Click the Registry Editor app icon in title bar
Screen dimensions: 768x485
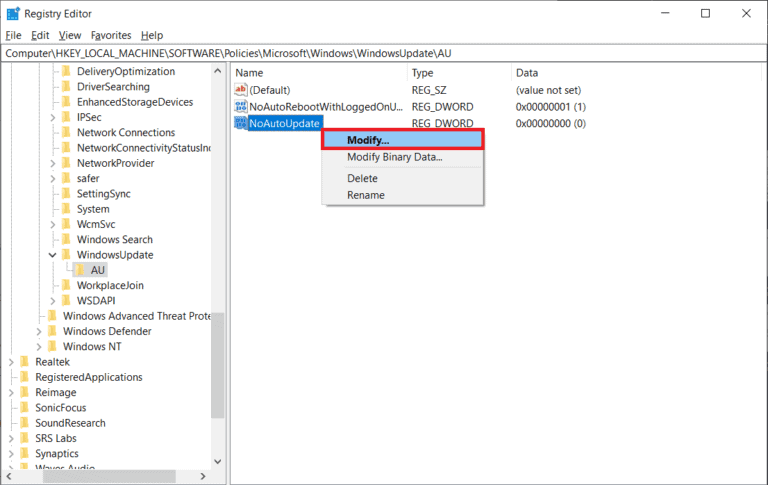tap(13, 13)
